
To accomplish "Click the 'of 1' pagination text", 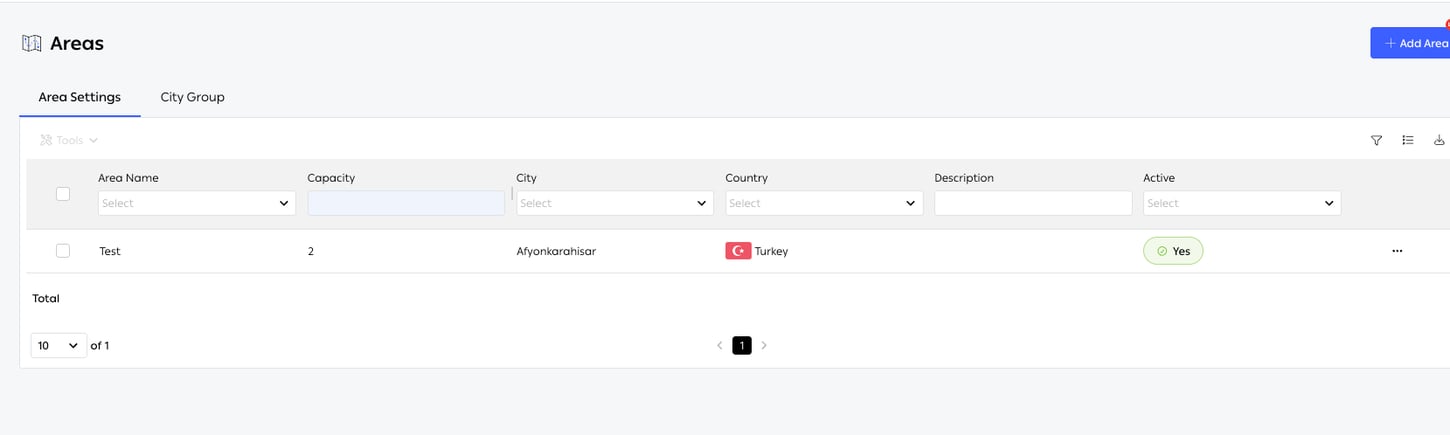I will (x=100, y=345).
